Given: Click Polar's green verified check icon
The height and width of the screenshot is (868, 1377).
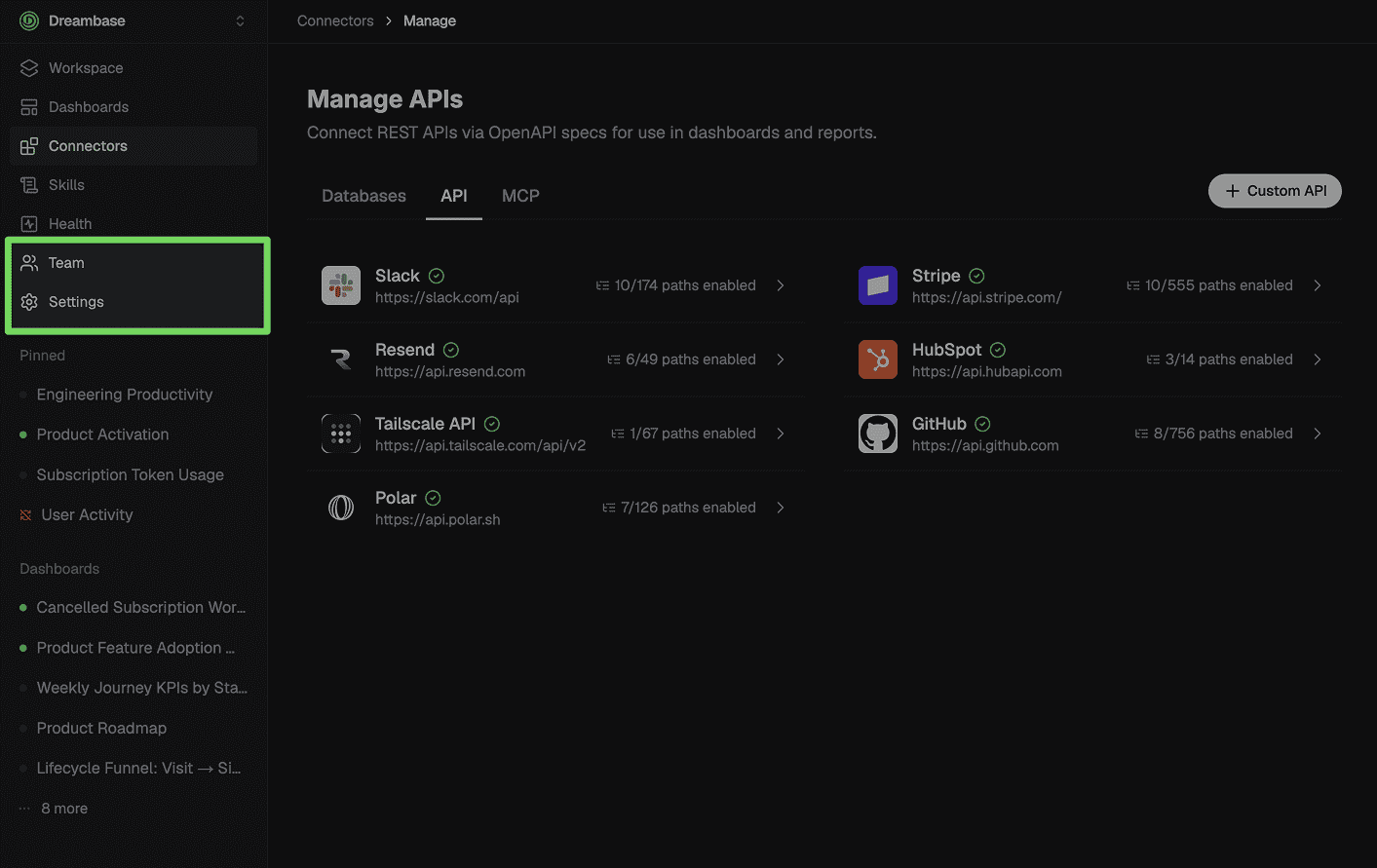Looking at the screenshot, I should pos(433,498).
